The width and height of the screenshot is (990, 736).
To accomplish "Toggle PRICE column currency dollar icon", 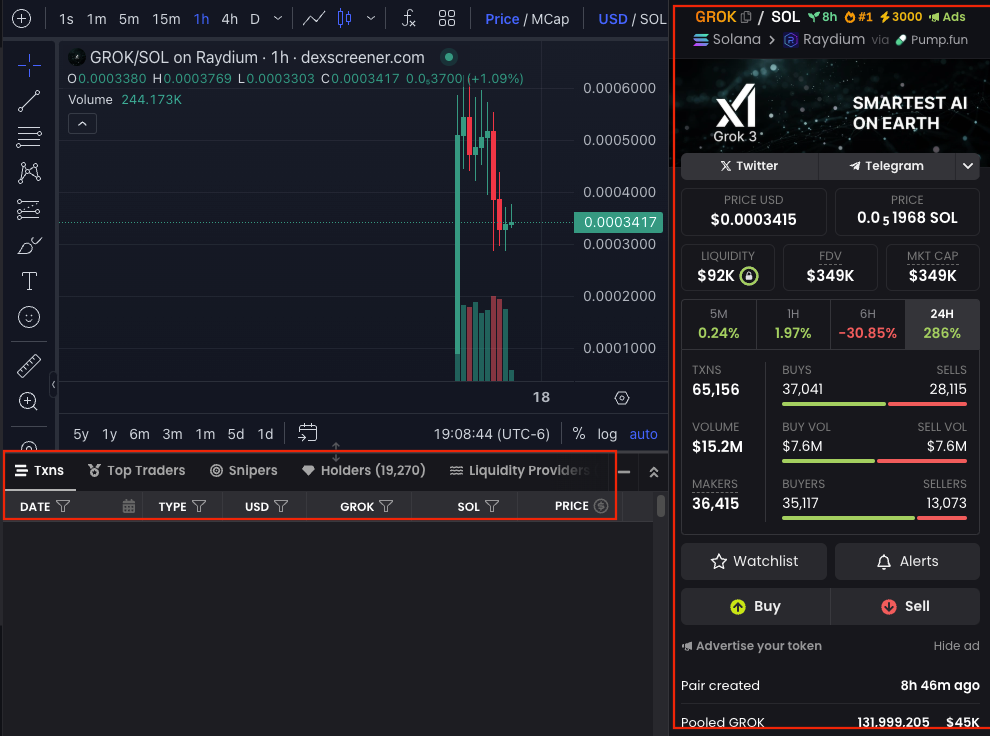I will [601, 506].
